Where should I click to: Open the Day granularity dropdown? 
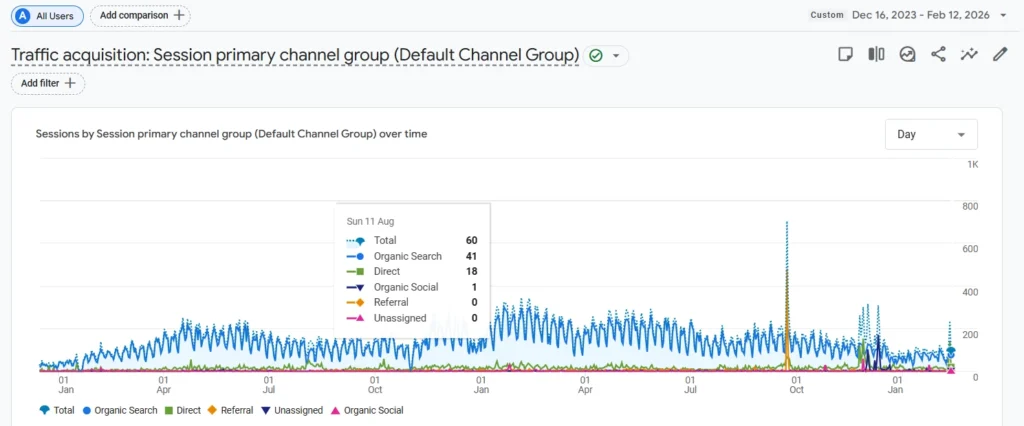[931, 135]
